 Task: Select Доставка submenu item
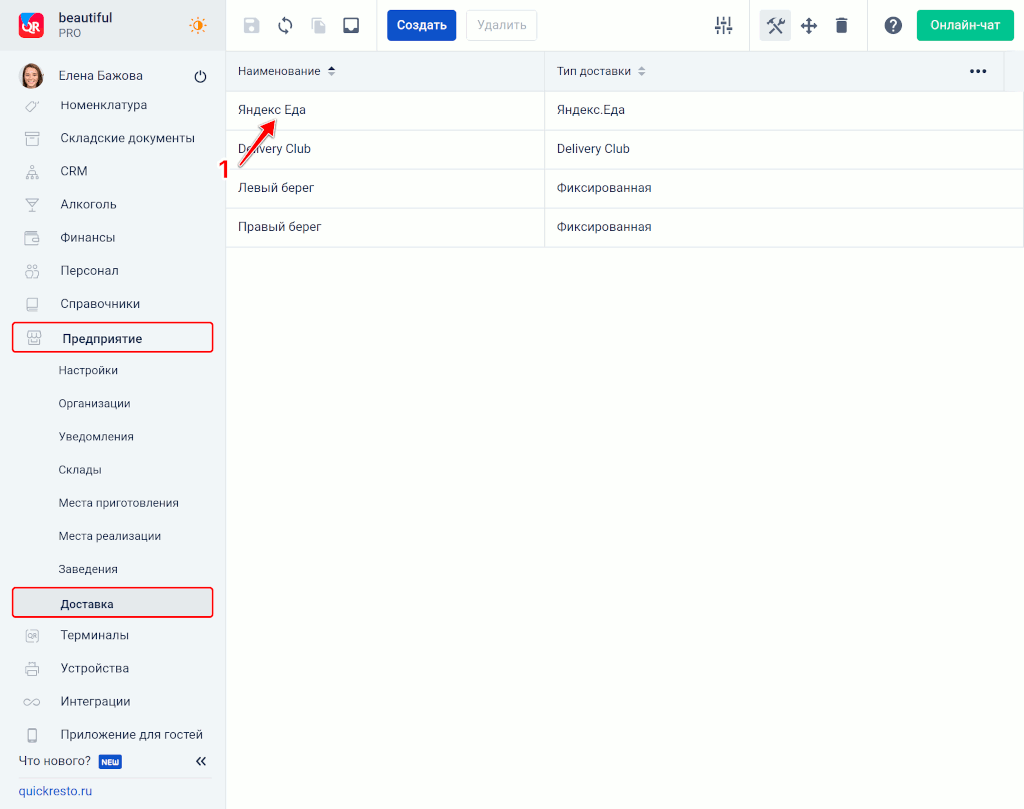pos(112,603)
